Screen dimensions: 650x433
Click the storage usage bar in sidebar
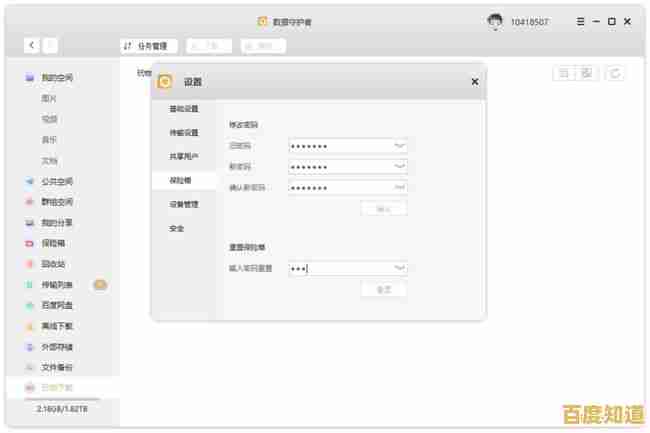coord(62,400)
